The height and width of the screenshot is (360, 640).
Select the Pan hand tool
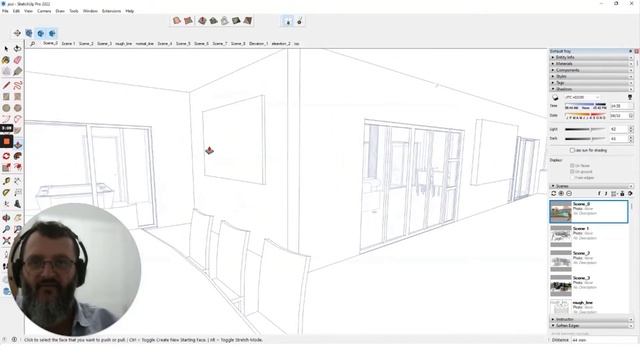tap(18, 218)
